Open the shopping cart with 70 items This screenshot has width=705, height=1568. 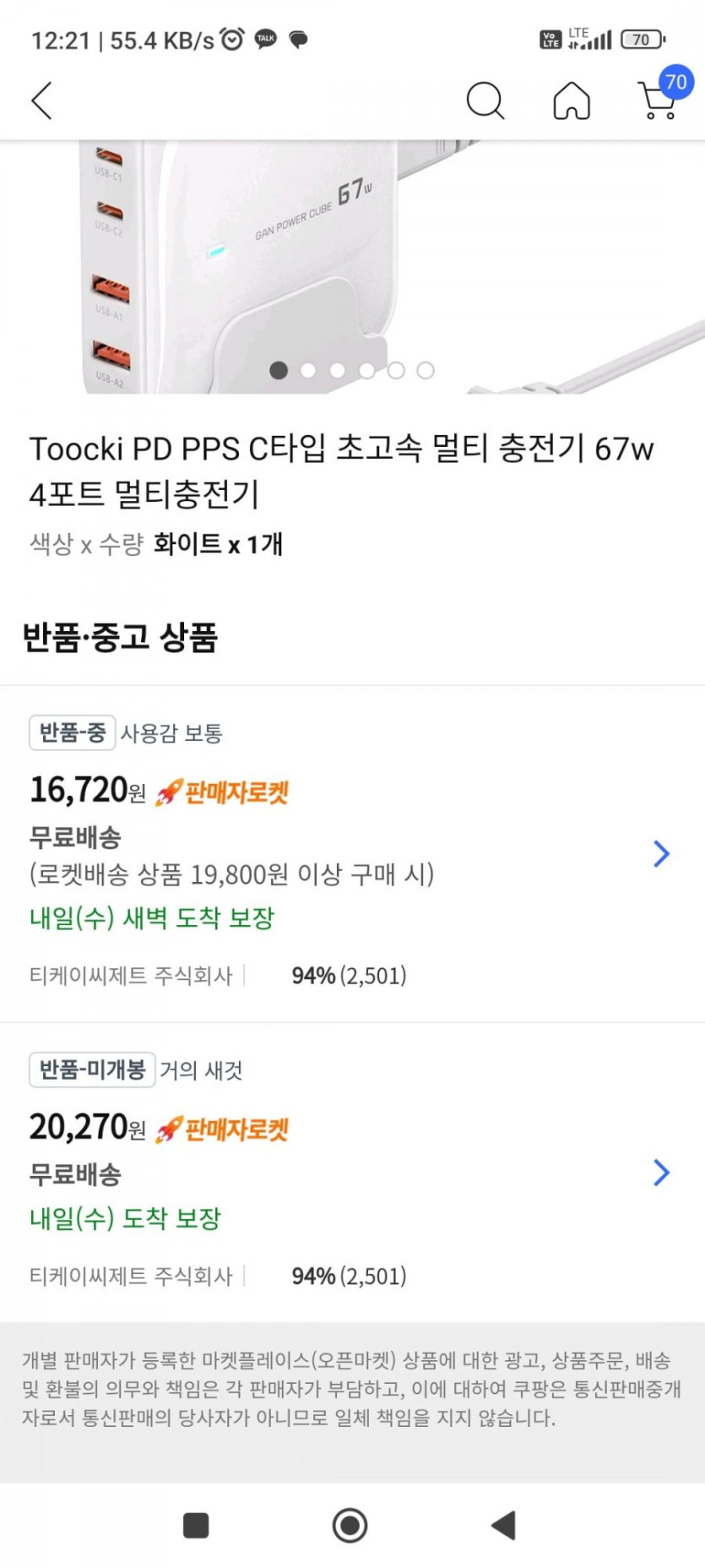(x=658, y=101)
